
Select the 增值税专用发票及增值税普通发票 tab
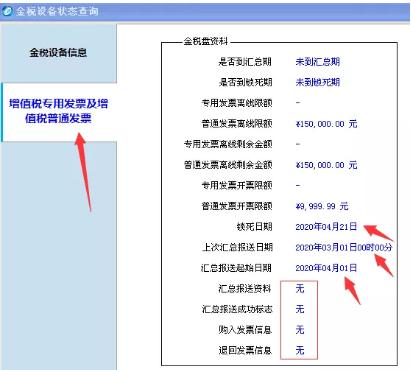pyautogui.click(x=59, y=111)
